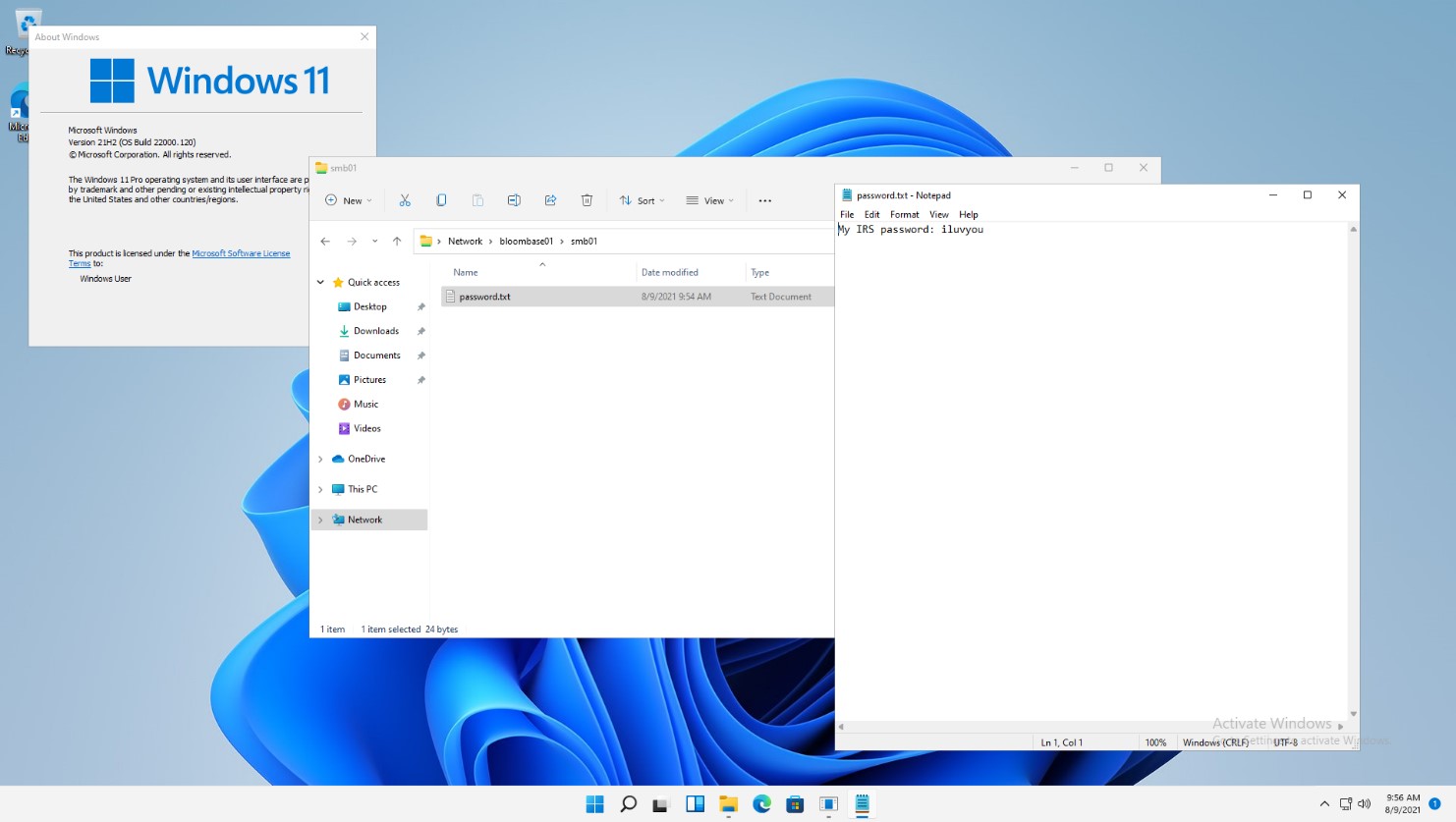
Task: Click the Rename icon in File Explorer toolbar
Action: [x=514, y=200]
